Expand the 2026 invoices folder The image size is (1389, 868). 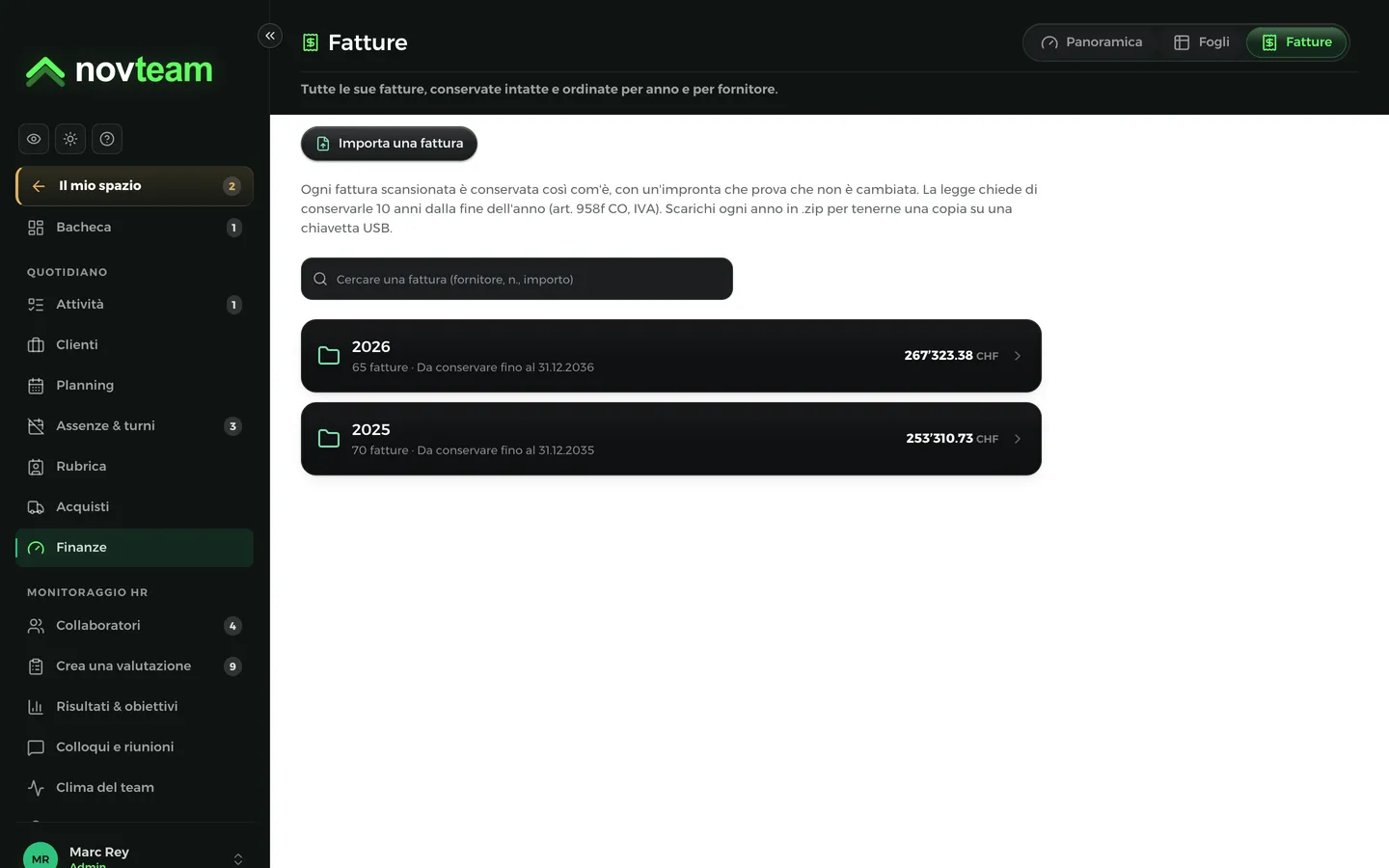point(671,356)
